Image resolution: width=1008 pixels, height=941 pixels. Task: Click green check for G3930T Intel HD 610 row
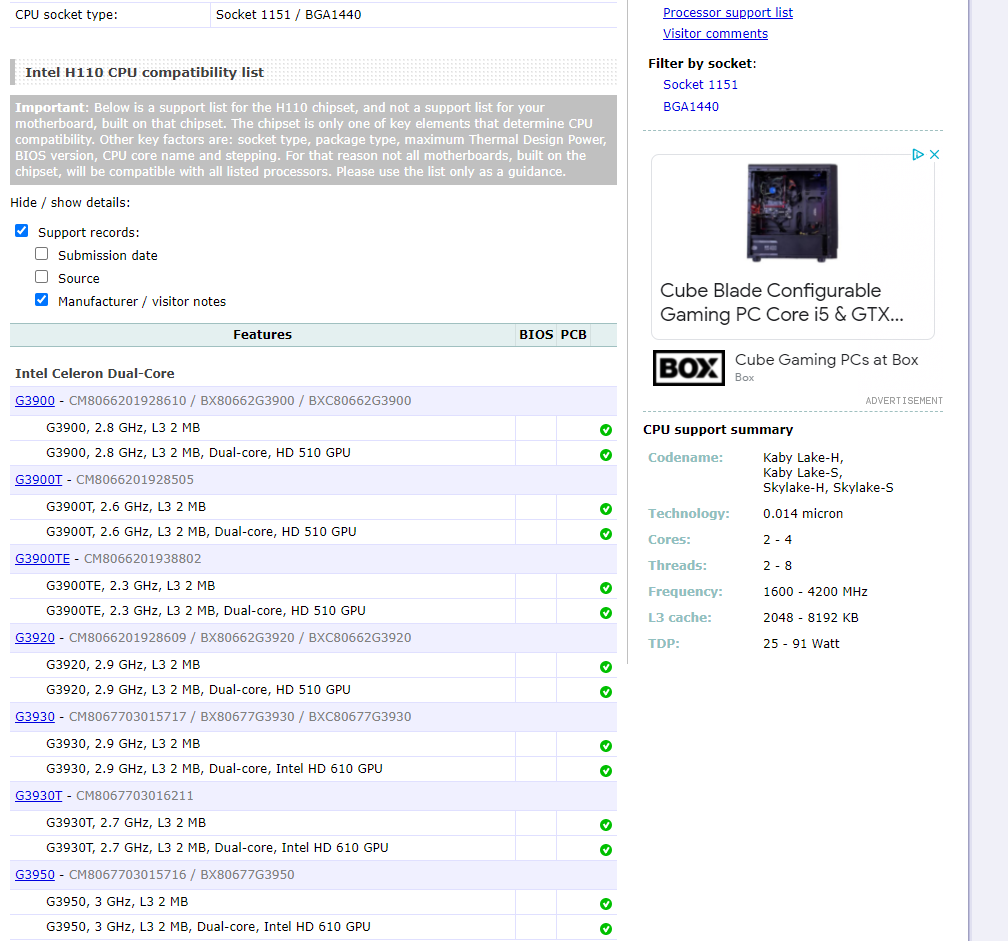(x=605, y=850)
